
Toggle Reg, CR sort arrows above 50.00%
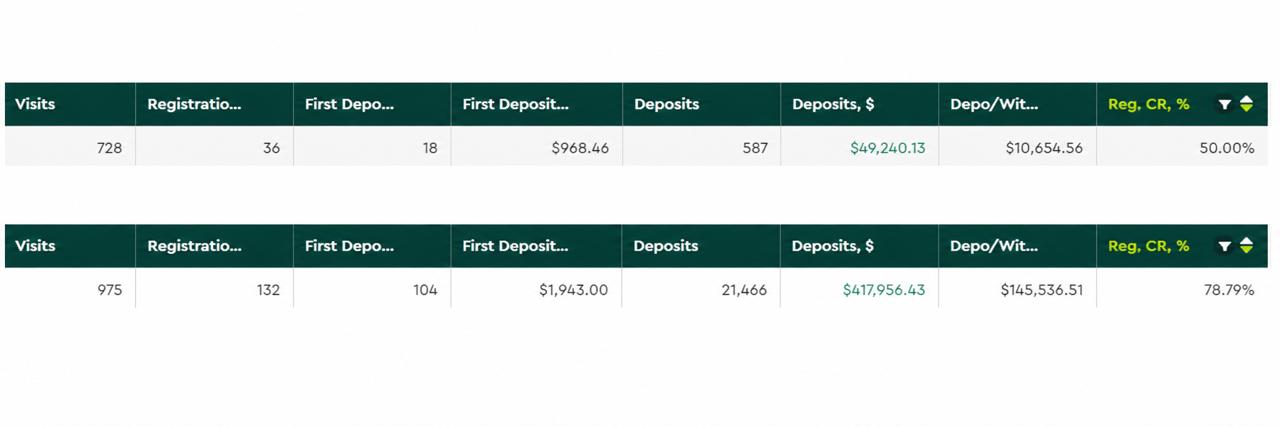click(x=1246, y=104)
